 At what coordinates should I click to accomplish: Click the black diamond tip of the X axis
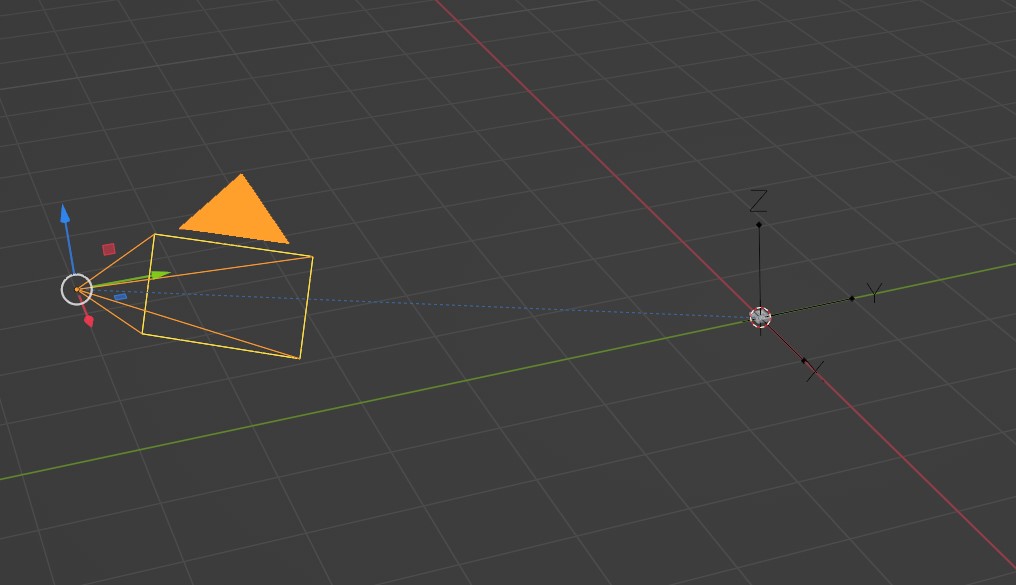803,360
